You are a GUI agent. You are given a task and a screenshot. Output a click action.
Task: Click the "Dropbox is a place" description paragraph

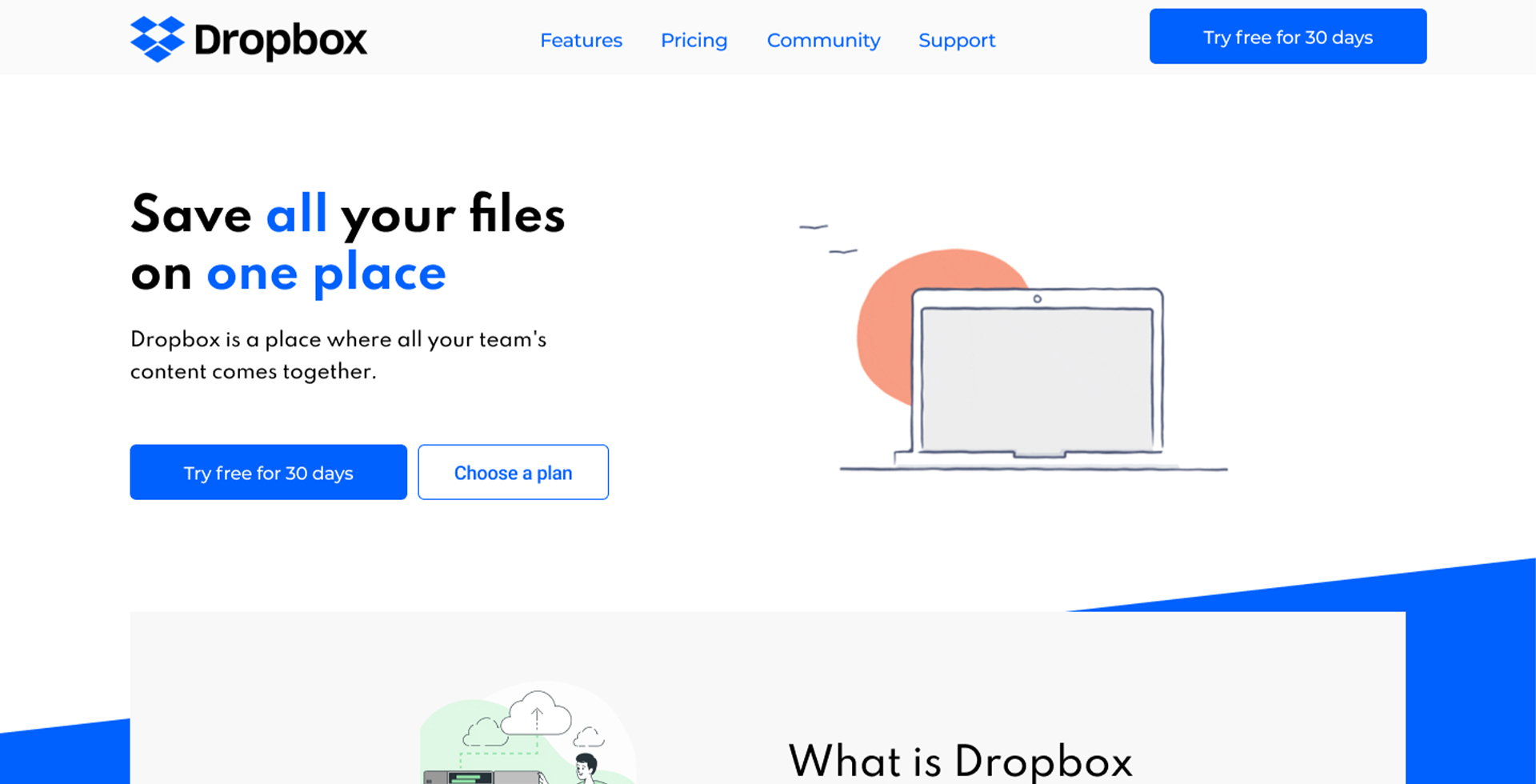(x=338, y=355)
